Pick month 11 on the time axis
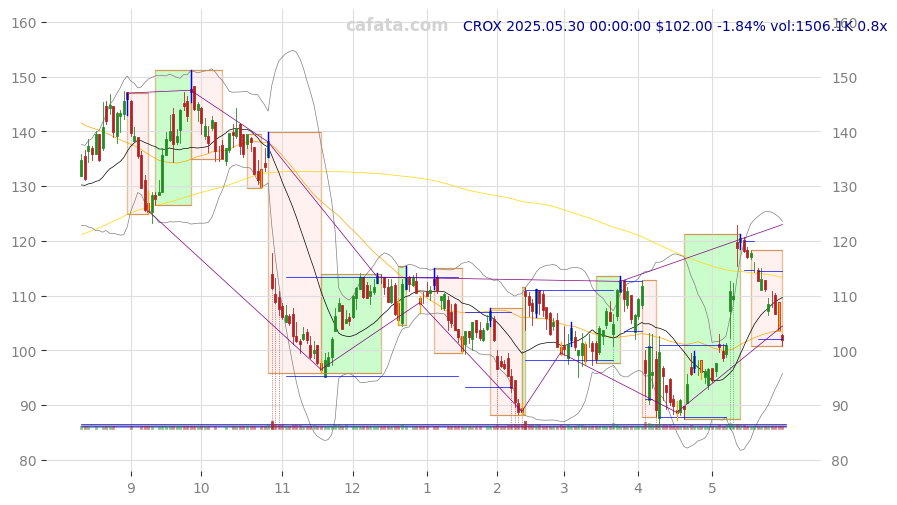 [x=282, y=488]
